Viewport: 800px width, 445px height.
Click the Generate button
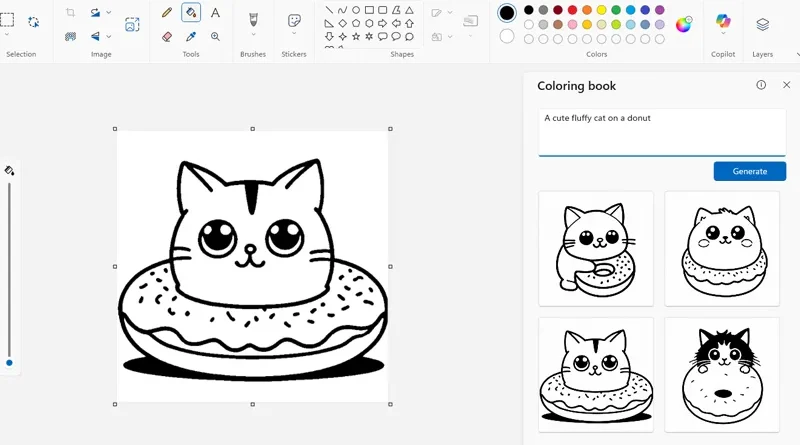749,171
